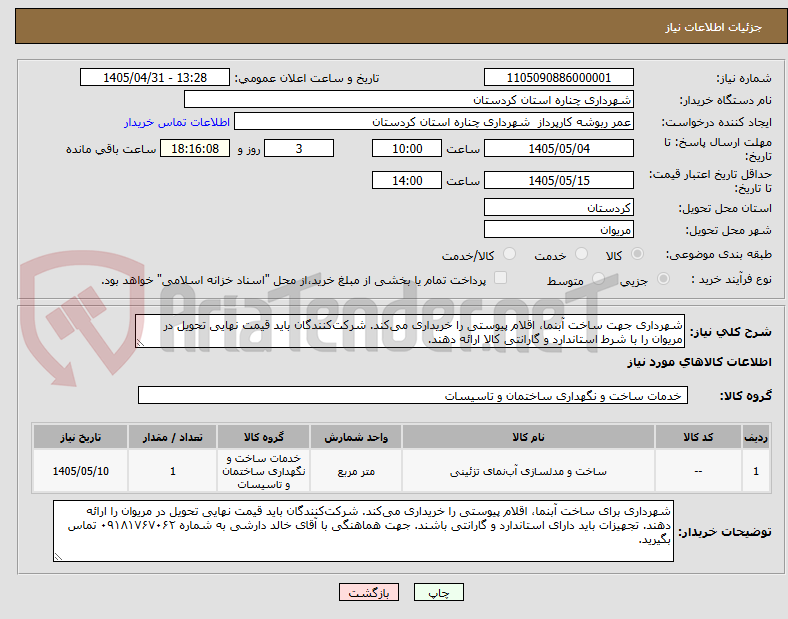
Task: Click the announcement date field 1405/04/31
Action: [x=155, y=77]
